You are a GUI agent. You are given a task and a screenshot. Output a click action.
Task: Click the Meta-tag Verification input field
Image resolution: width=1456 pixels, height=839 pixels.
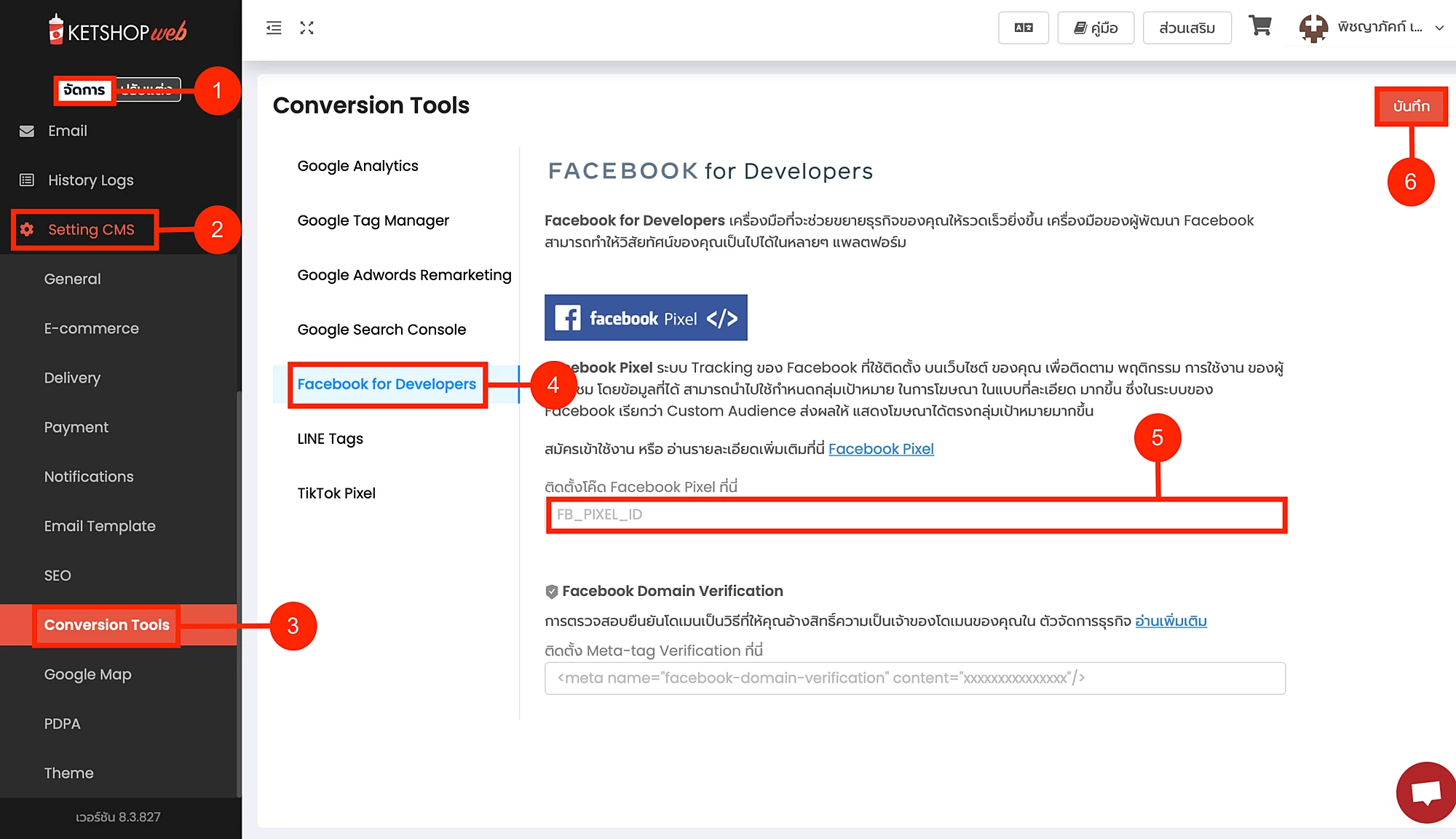[915, 678]
